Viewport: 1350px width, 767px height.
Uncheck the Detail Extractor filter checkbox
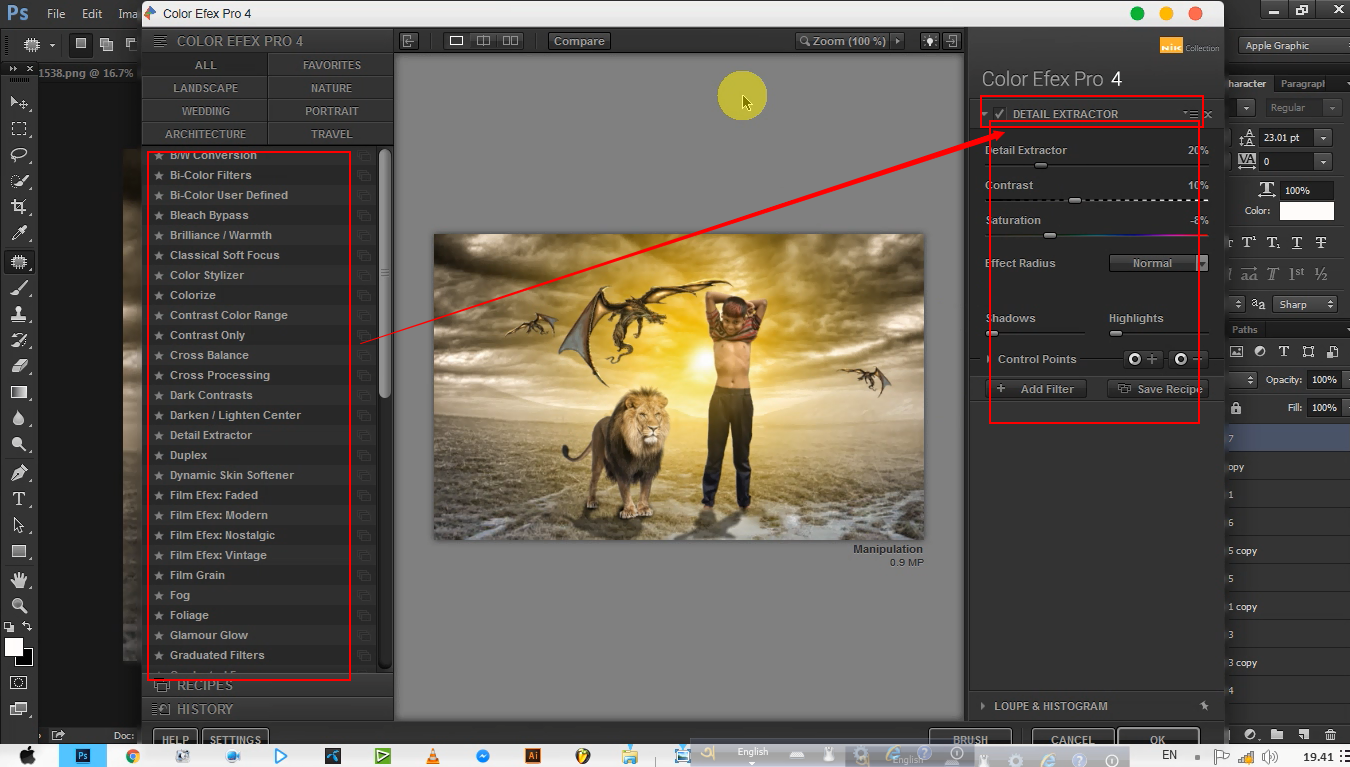click(x=999, y=114)
